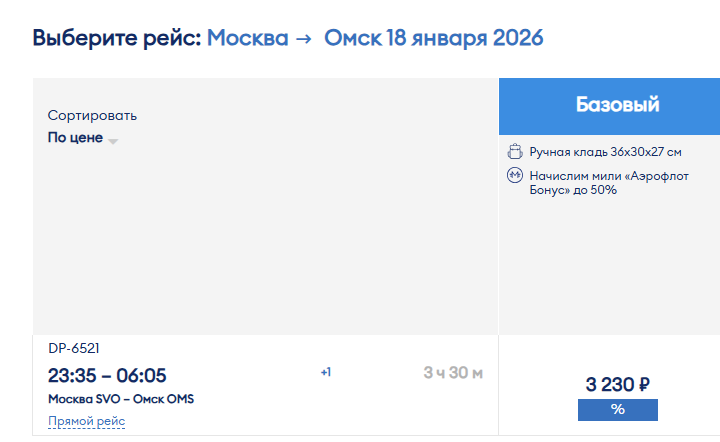
Task: Click the percent discount badge
Action: tap(618, 409)
